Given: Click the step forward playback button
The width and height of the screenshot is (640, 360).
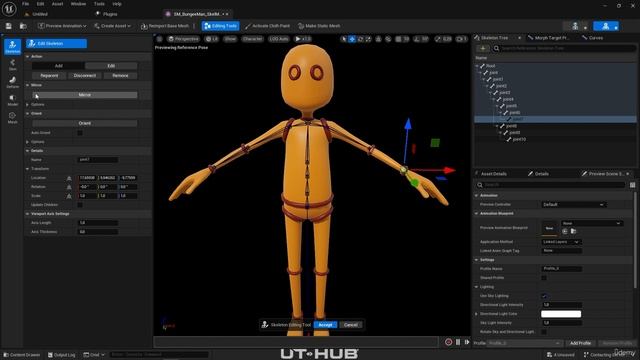Looking at the screenshot, I should click(x=467, y=342).
